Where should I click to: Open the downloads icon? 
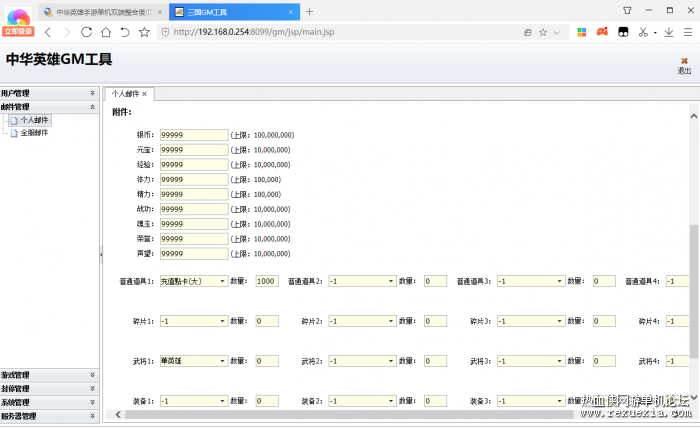(669, 32)
